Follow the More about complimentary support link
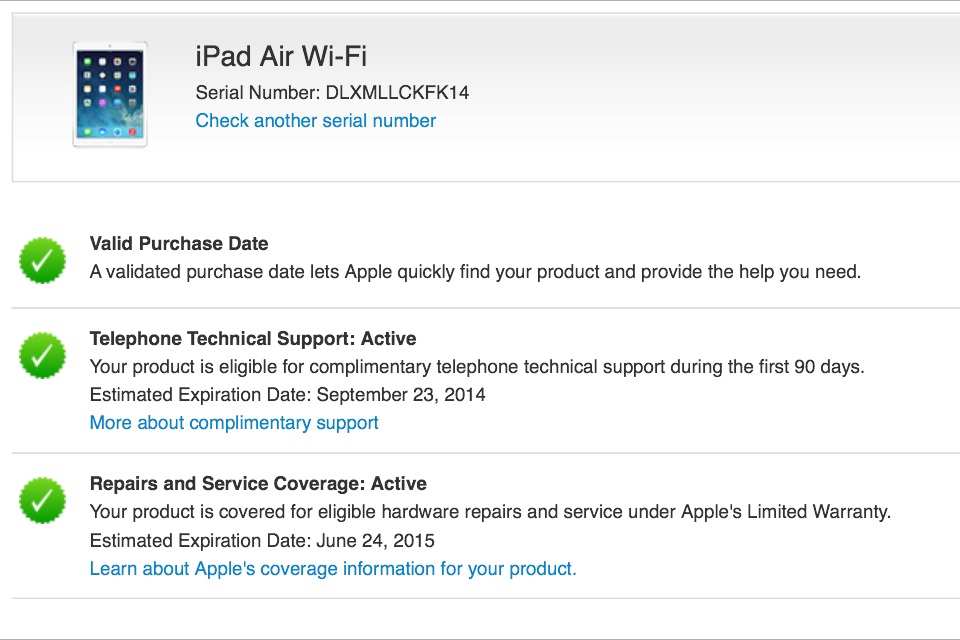 pos(234,423)
